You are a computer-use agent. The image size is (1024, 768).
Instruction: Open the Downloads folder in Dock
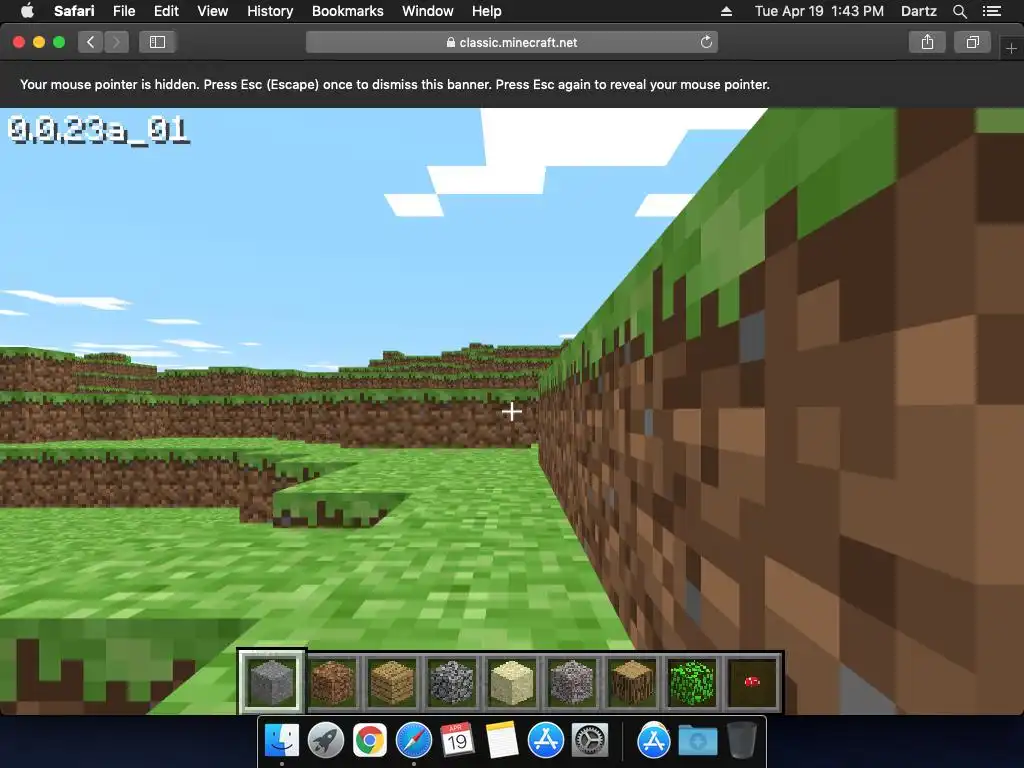pos(697,741)
